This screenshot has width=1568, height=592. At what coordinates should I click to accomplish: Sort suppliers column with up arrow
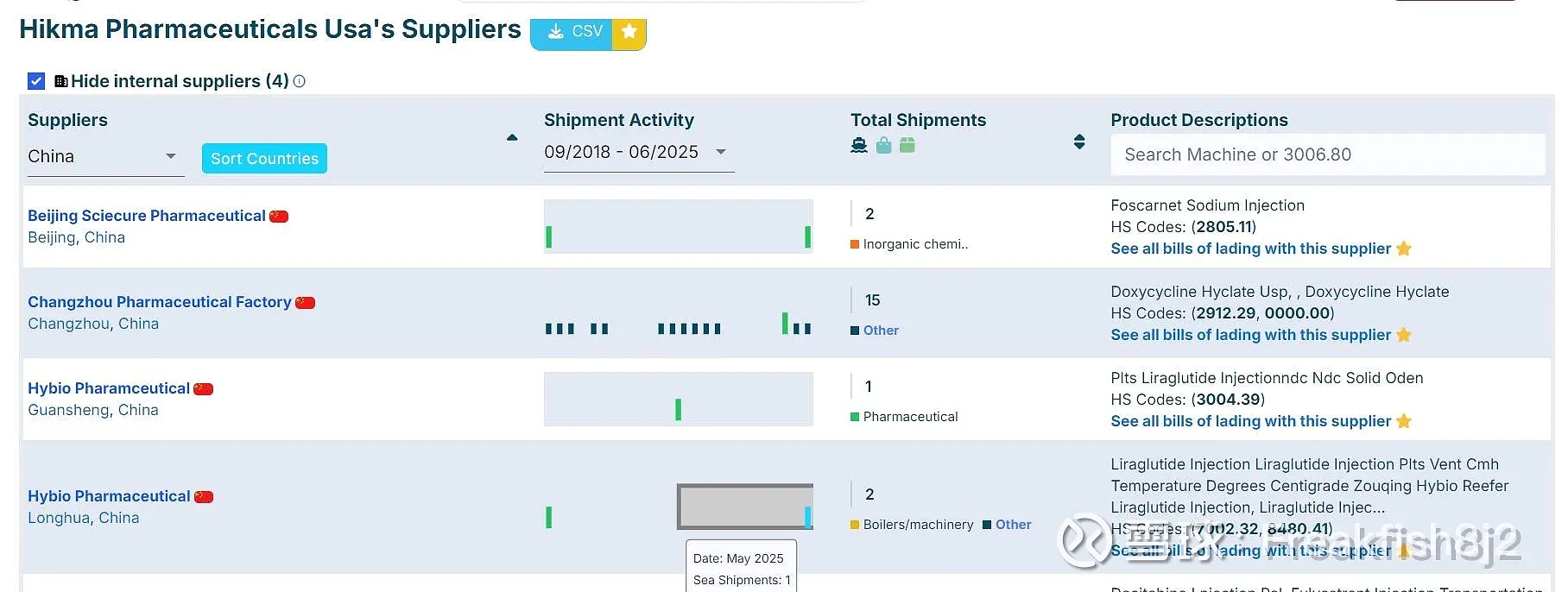point(512,137)
